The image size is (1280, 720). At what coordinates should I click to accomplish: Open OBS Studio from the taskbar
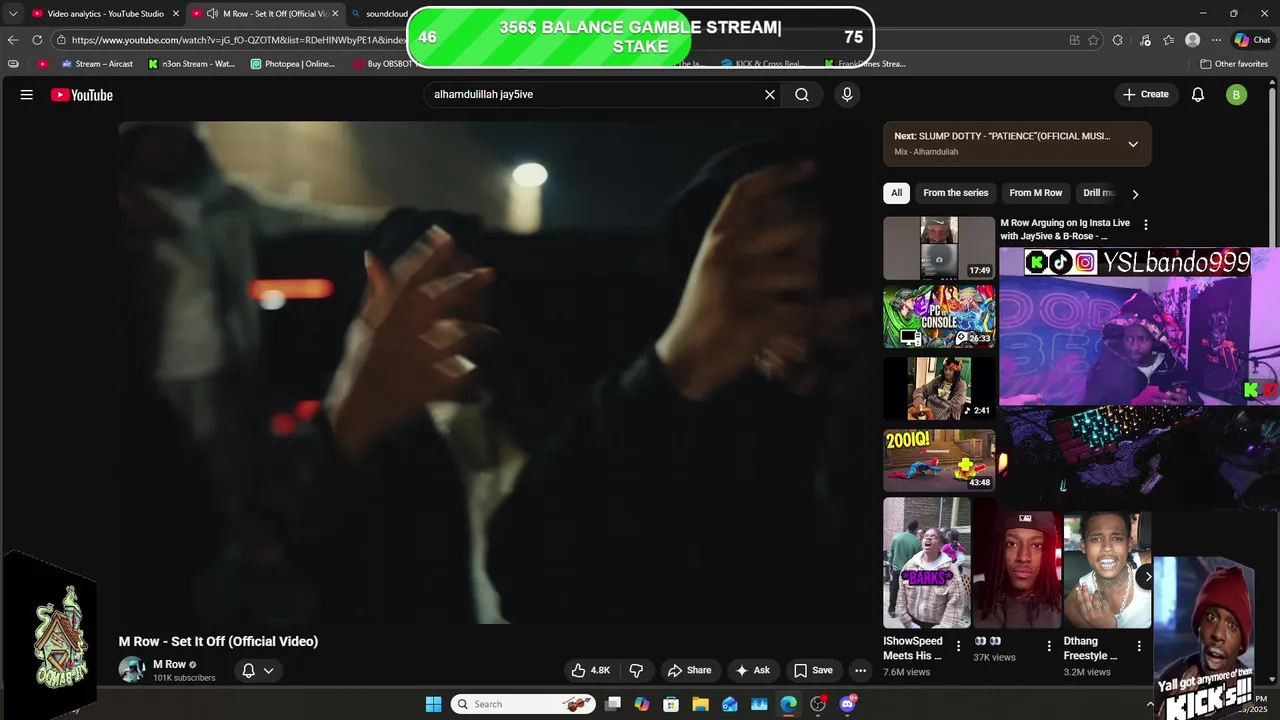point(818,704)
